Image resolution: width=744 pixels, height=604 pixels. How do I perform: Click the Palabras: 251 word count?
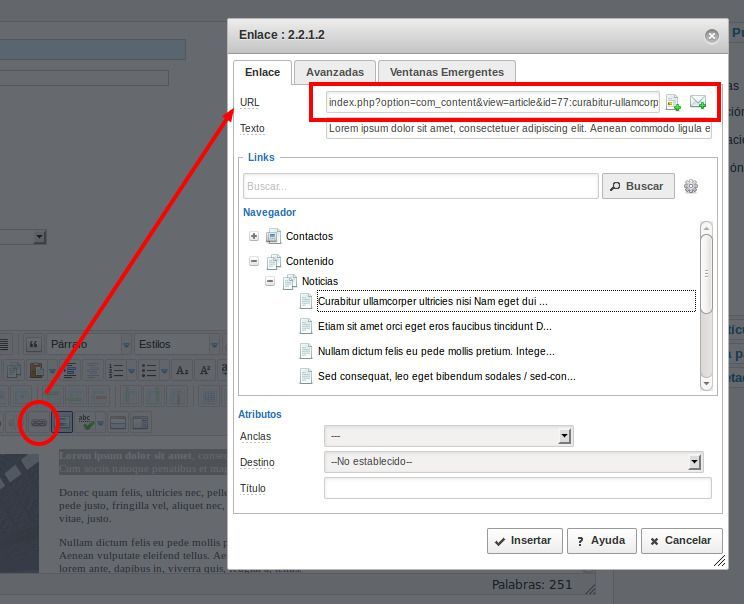pyautogui.click(x=531, y=585)
